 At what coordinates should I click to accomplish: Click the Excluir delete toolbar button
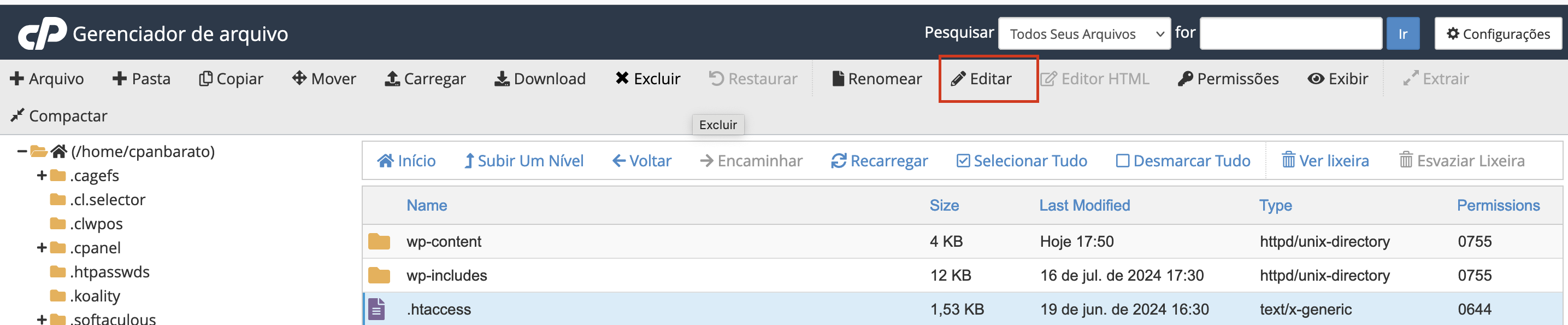click(x=647, y=79)
